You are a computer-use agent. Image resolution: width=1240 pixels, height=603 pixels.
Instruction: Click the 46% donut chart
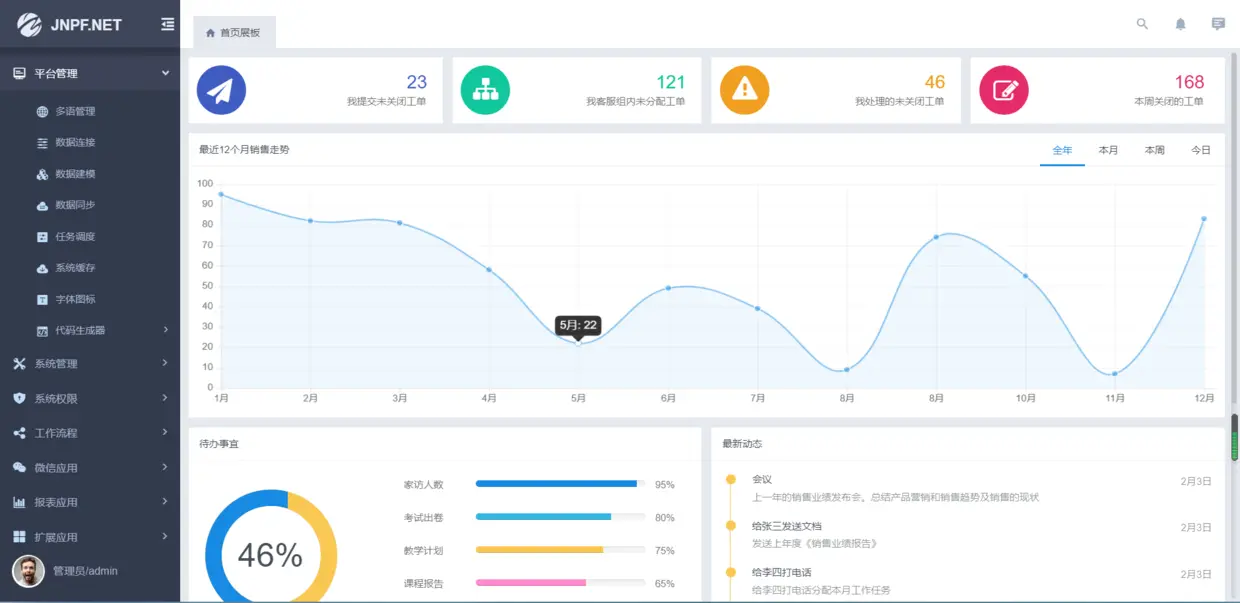coord(271,547)
